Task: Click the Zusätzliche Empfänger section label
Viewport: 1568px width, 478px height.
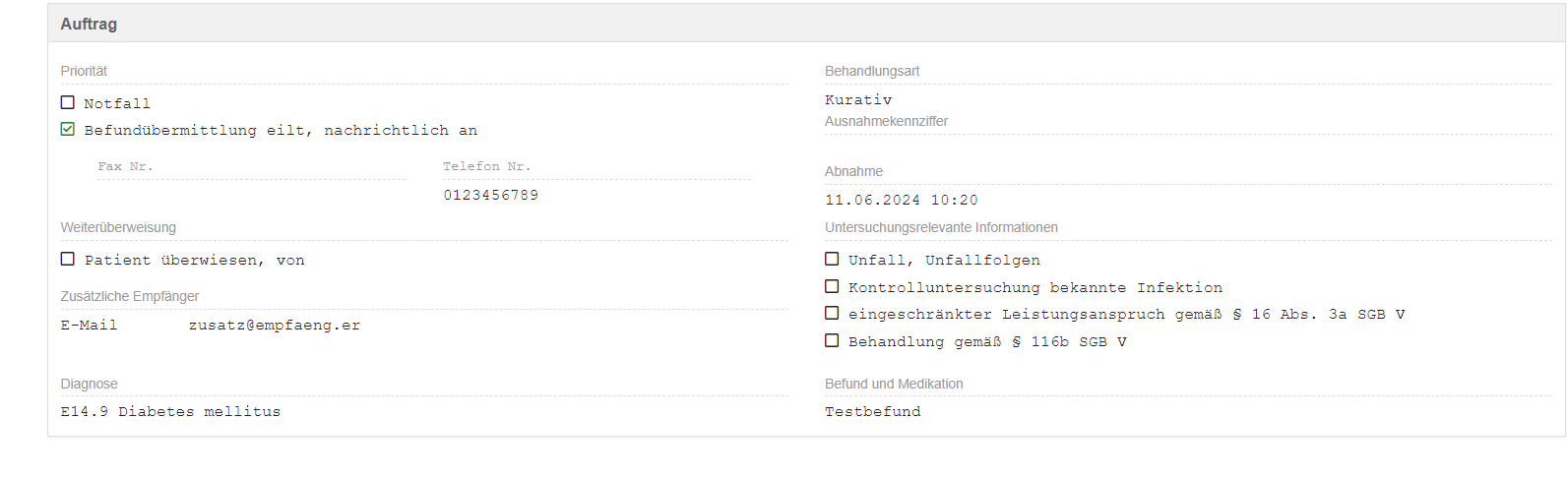Action: point(130,296)
